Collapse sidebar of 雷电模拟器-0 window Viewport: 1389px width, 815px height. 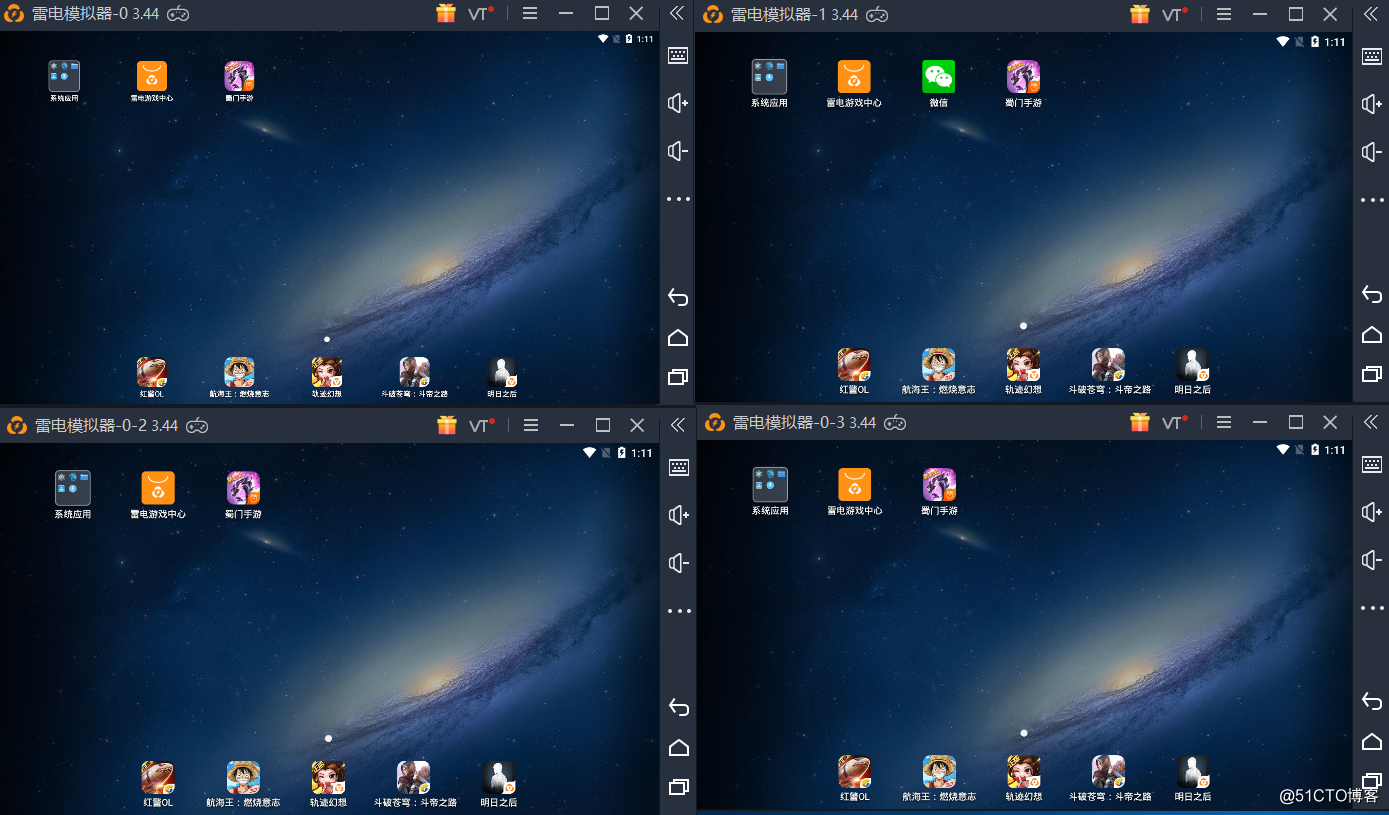(677, 13)
